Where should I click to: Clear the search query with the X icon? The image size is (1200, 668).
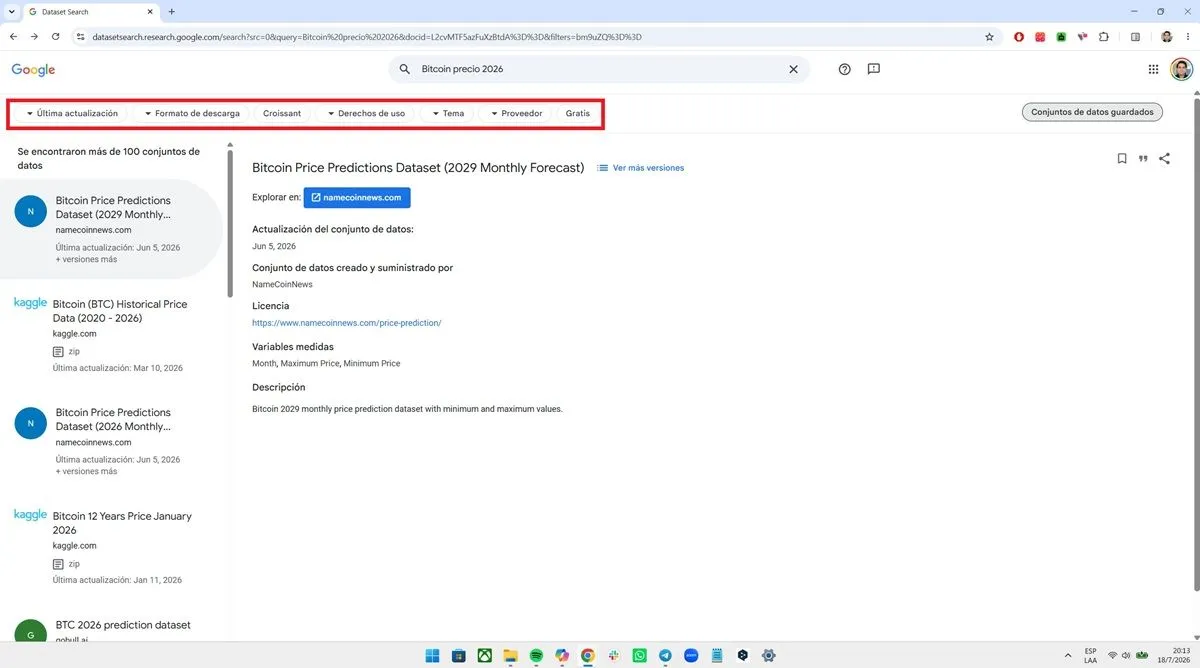(x=794, y=69)
